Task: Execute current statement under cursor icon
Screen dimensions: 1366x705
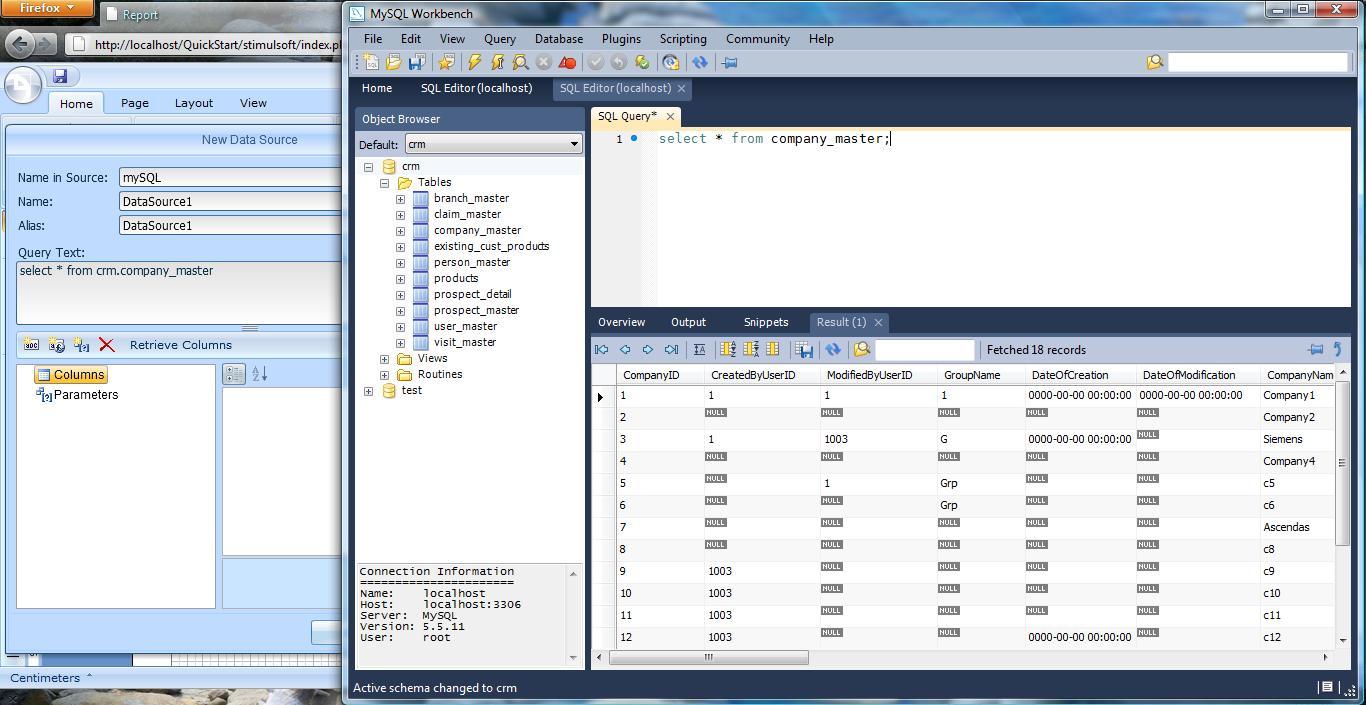Action: 497,62
